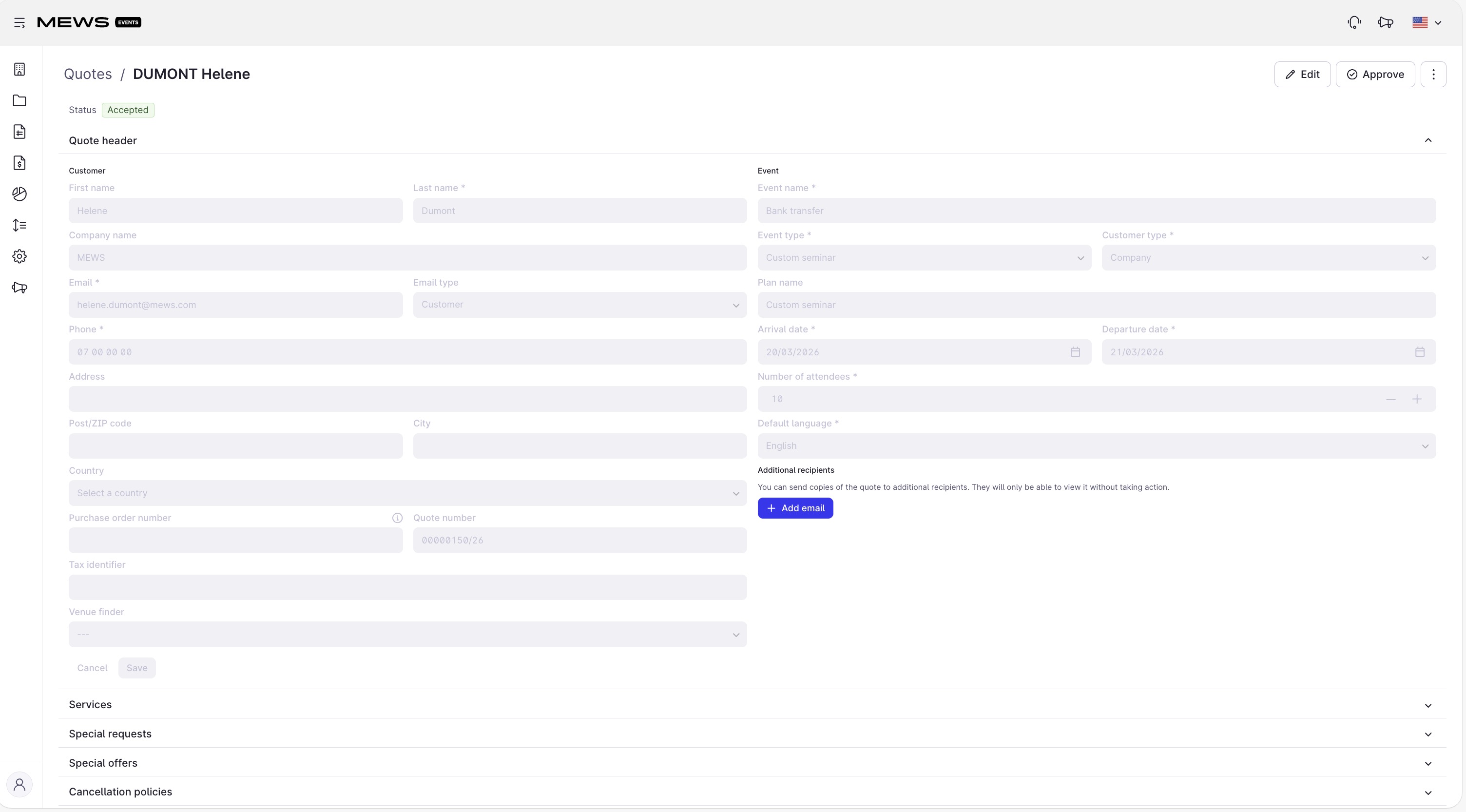Viewport: 1466px width, 812px height.
Task: Open the Email type dropdown
Action: (x=580, y=305)
